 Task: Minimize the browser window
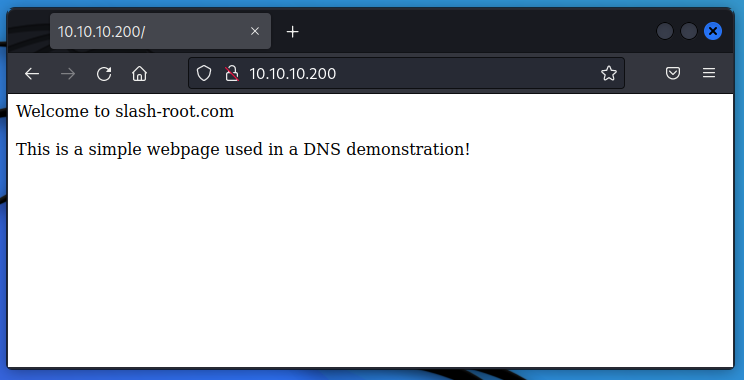coord(665,31)
